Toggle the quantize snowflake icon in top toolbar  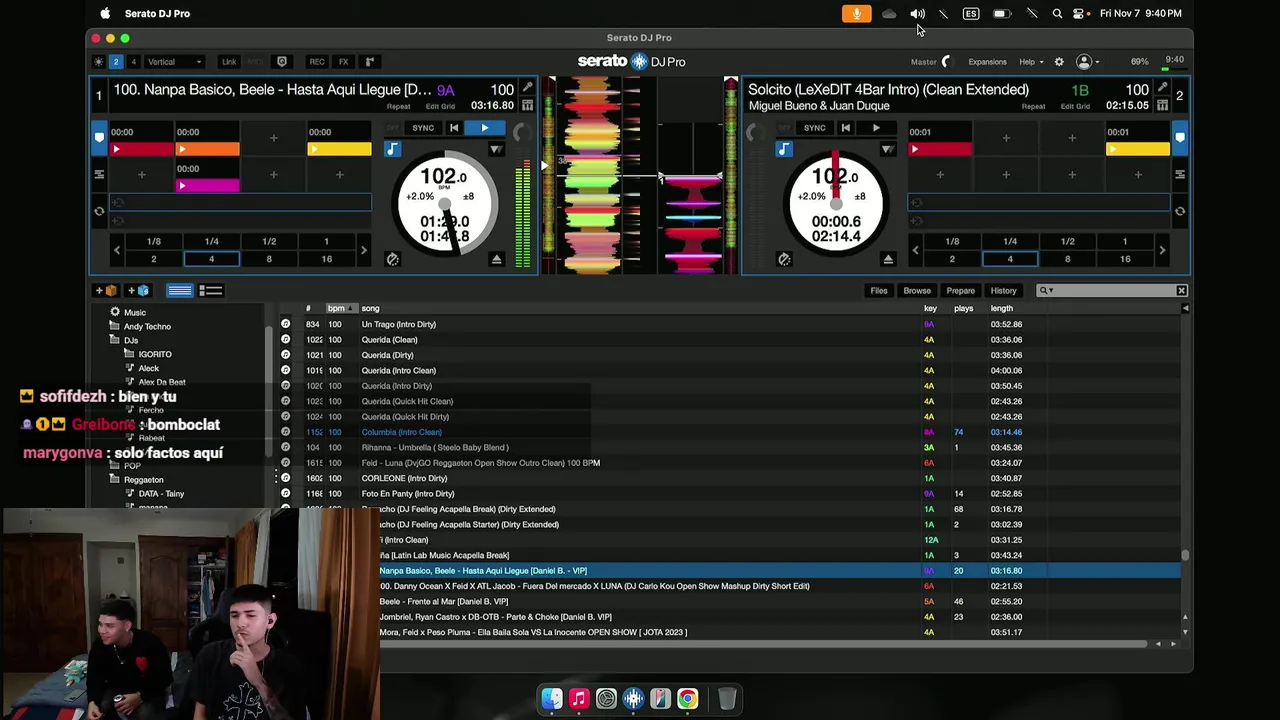click(x=98, y=62)
